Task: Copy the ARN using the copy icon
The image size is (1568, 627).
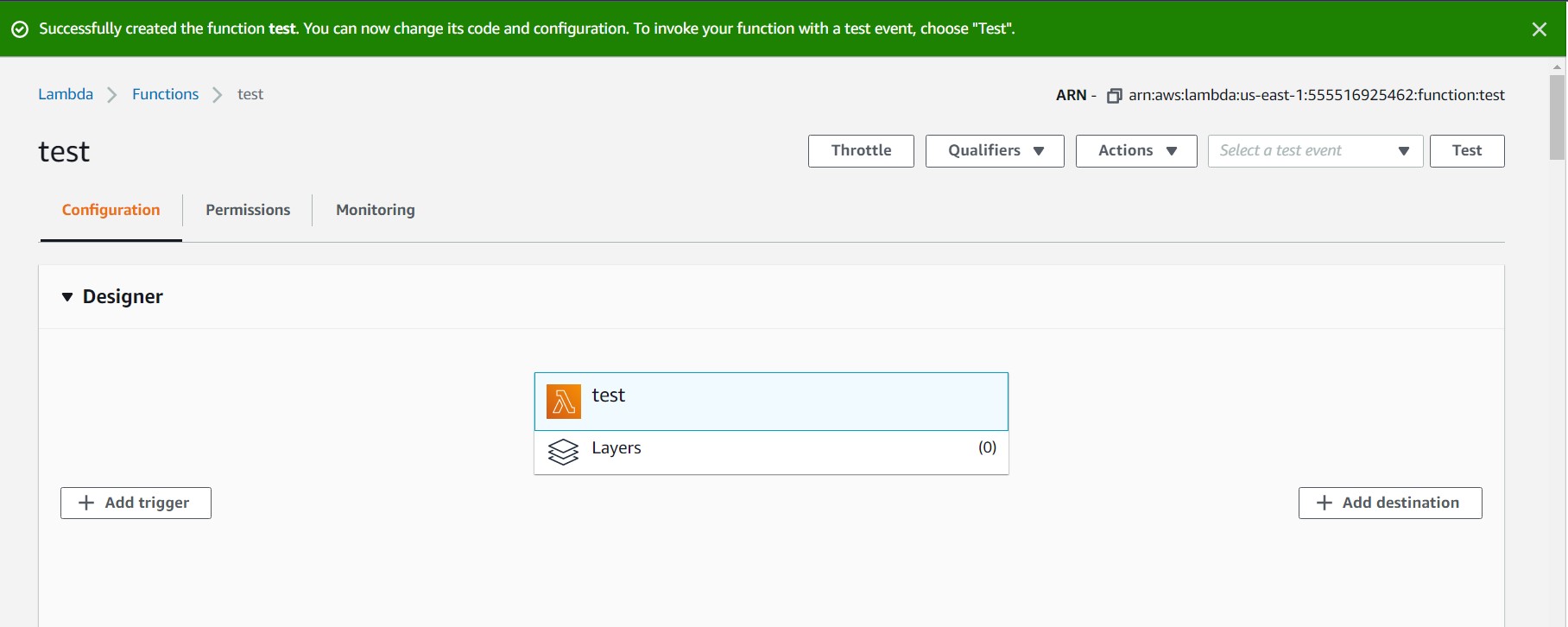Action: (x=1115, y=96)
